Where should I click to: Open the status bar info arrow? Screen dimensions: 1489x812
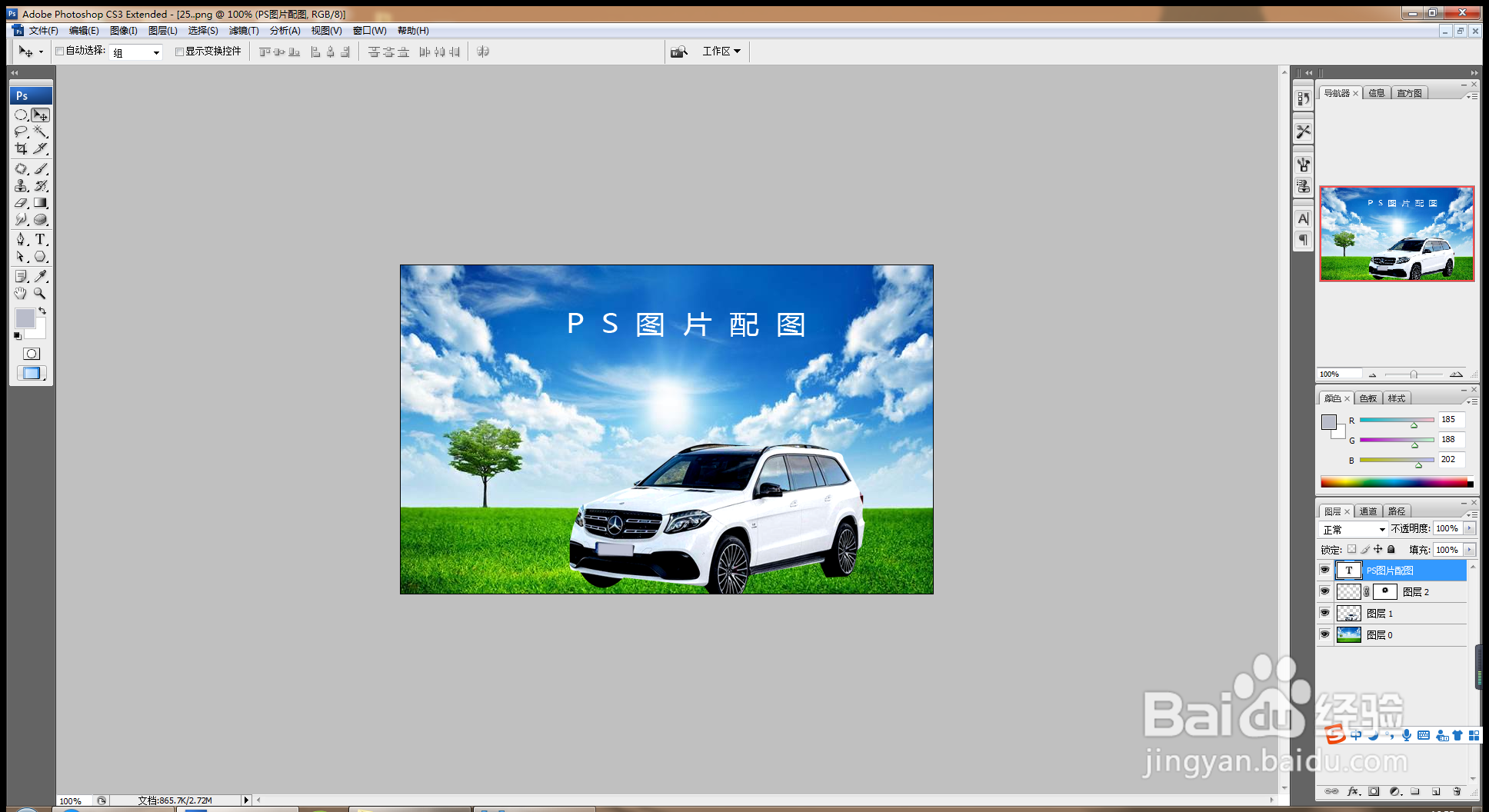pos(246,800)
